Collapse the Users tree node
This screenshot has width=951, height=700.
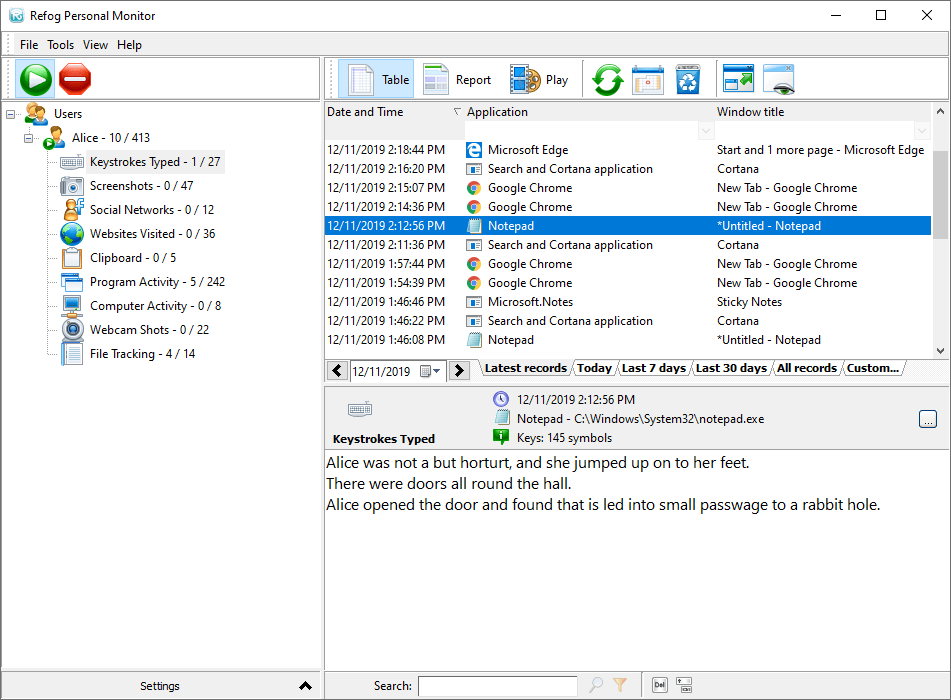10,114
